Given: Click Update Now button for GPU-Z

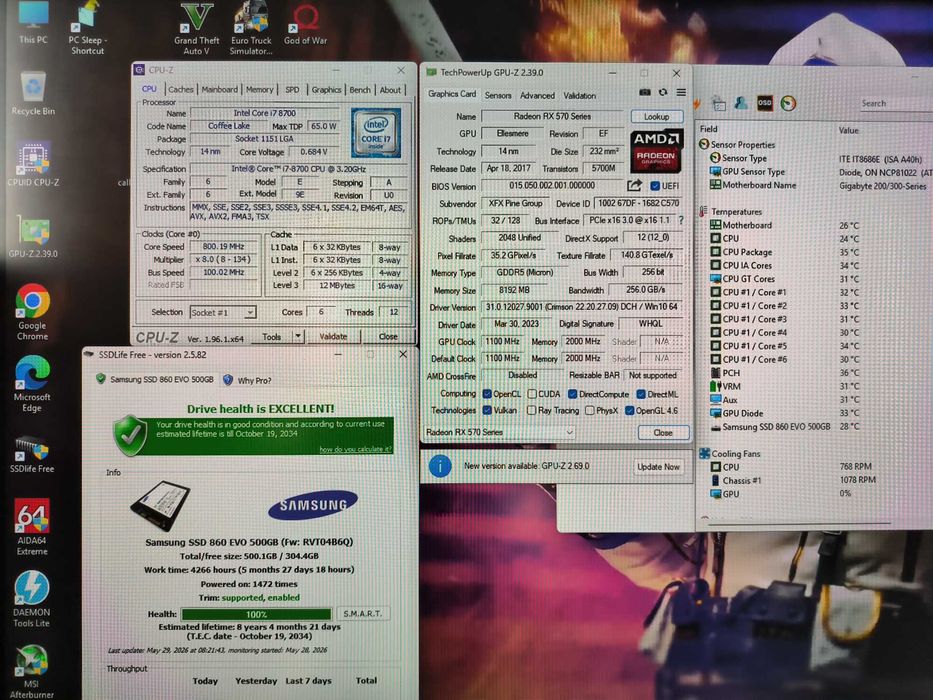Looking at the screenshot, I should pos(658,467).
